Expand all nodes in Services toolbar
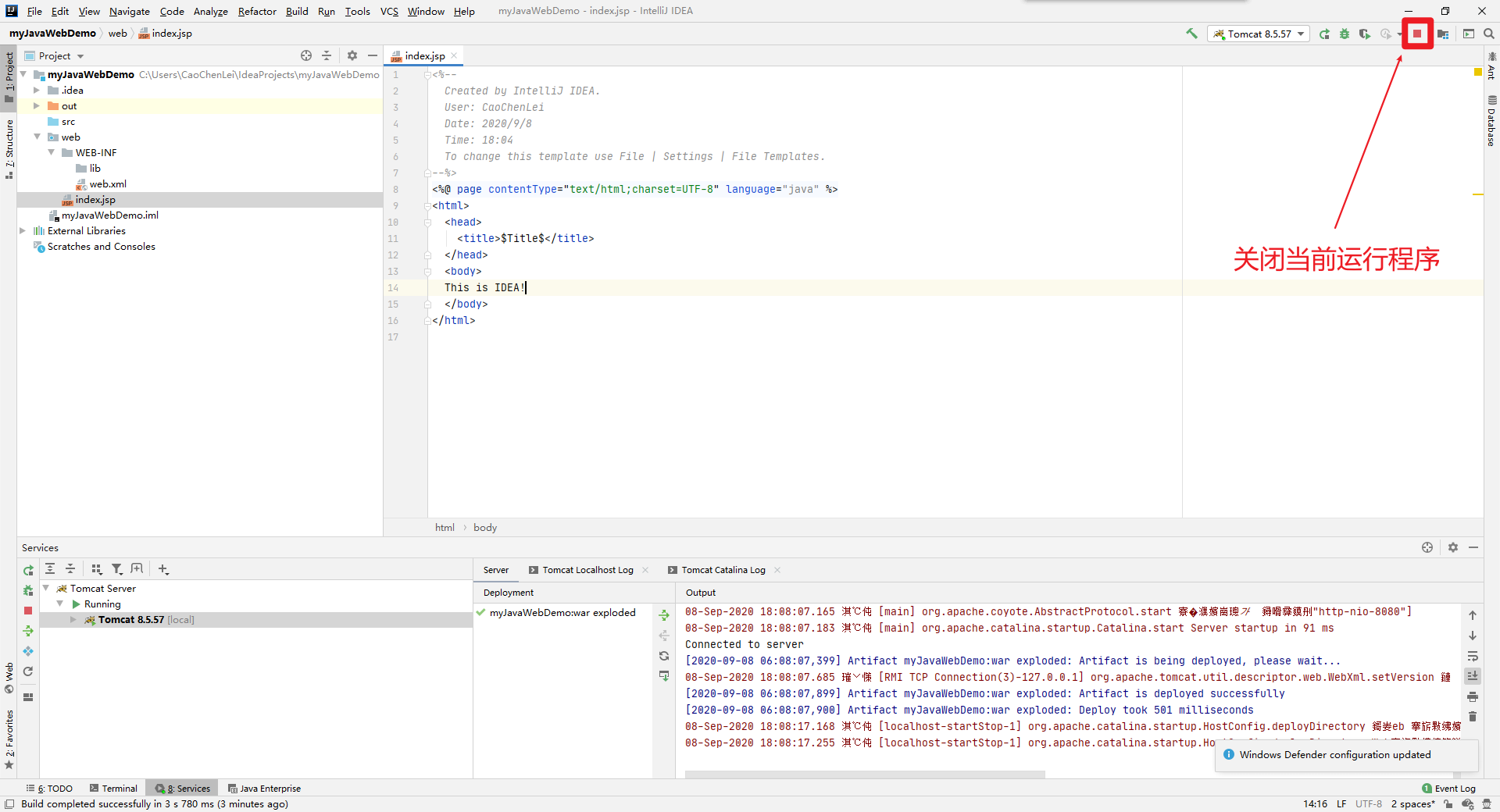1500x812 pixels. point(50,569)
